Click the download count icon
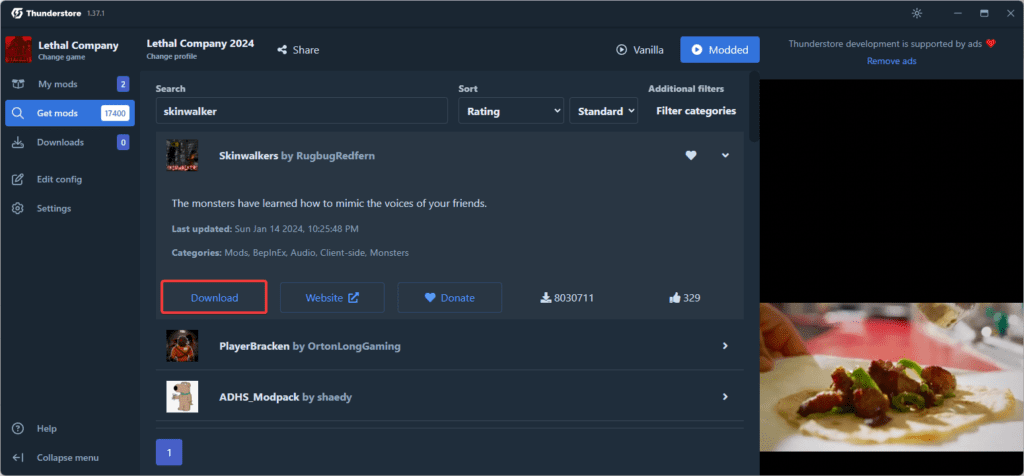 [x=545, y=297]
